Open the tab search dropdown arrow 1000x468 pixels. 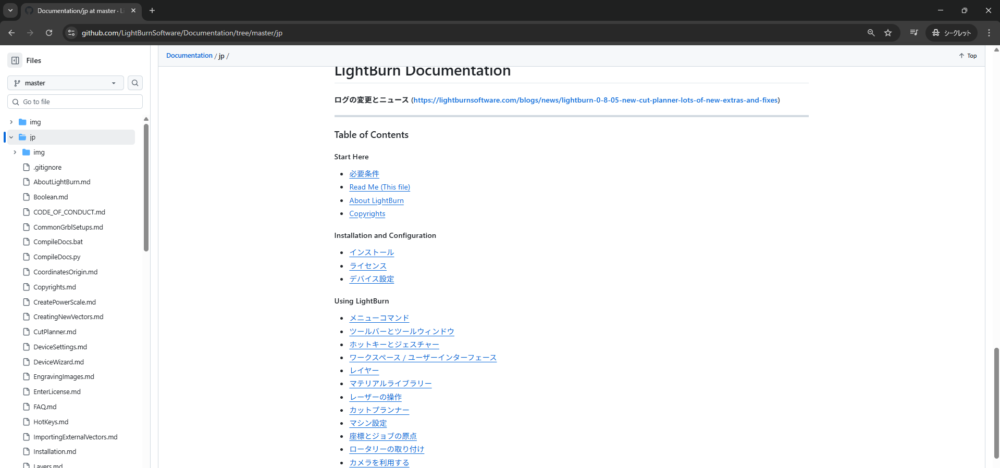tap(9, 10)
